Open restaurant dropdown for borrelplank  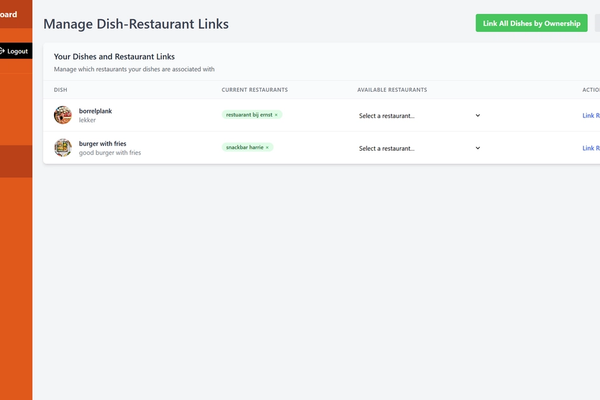[419, 116]
